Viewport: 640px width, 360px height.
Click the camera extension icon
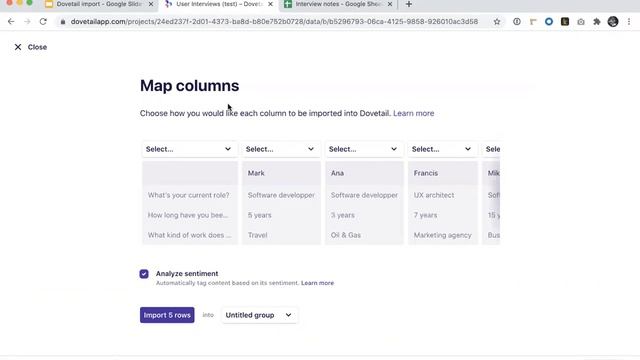[x=581, y=22]
